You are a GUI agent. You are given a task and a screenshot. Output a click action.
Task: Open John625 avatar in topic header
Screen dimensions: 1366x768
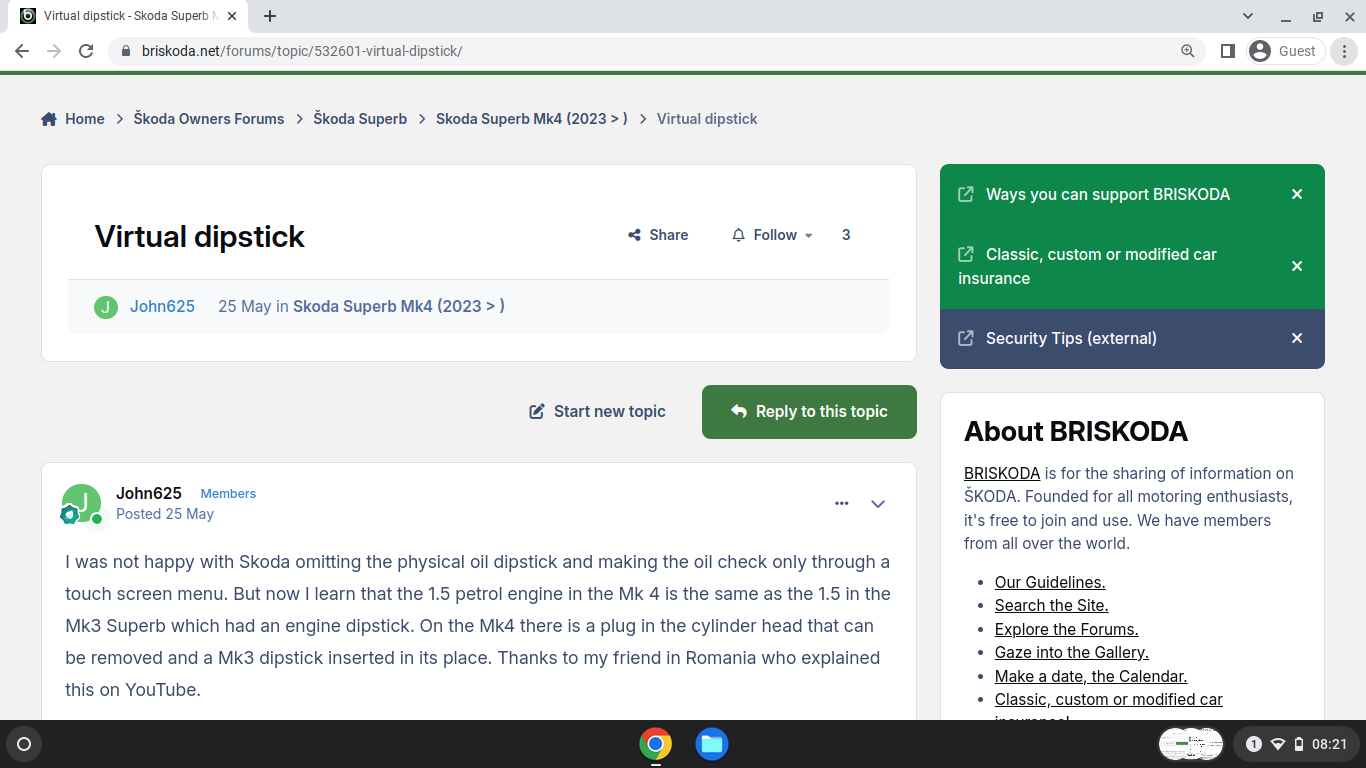pyautogui.click(x=106, y=307)
